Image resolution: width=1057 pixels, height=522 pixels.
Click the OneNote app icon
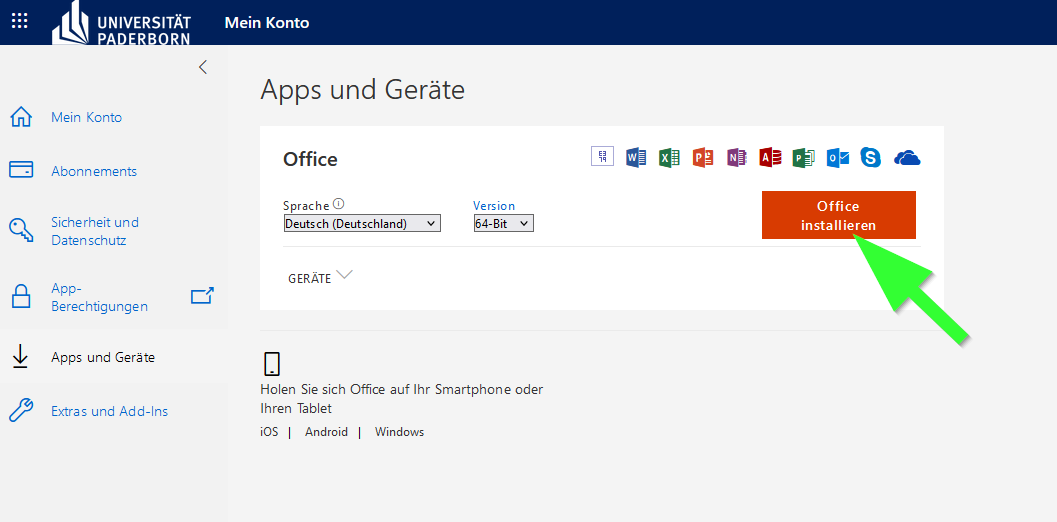pyautogui.click(x=737, y=158)
